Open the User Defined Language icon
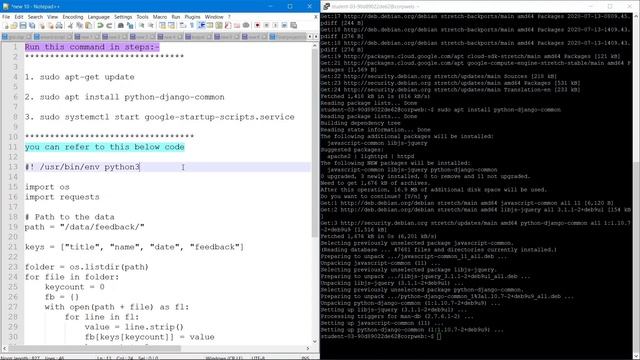 tap(210, 26)
